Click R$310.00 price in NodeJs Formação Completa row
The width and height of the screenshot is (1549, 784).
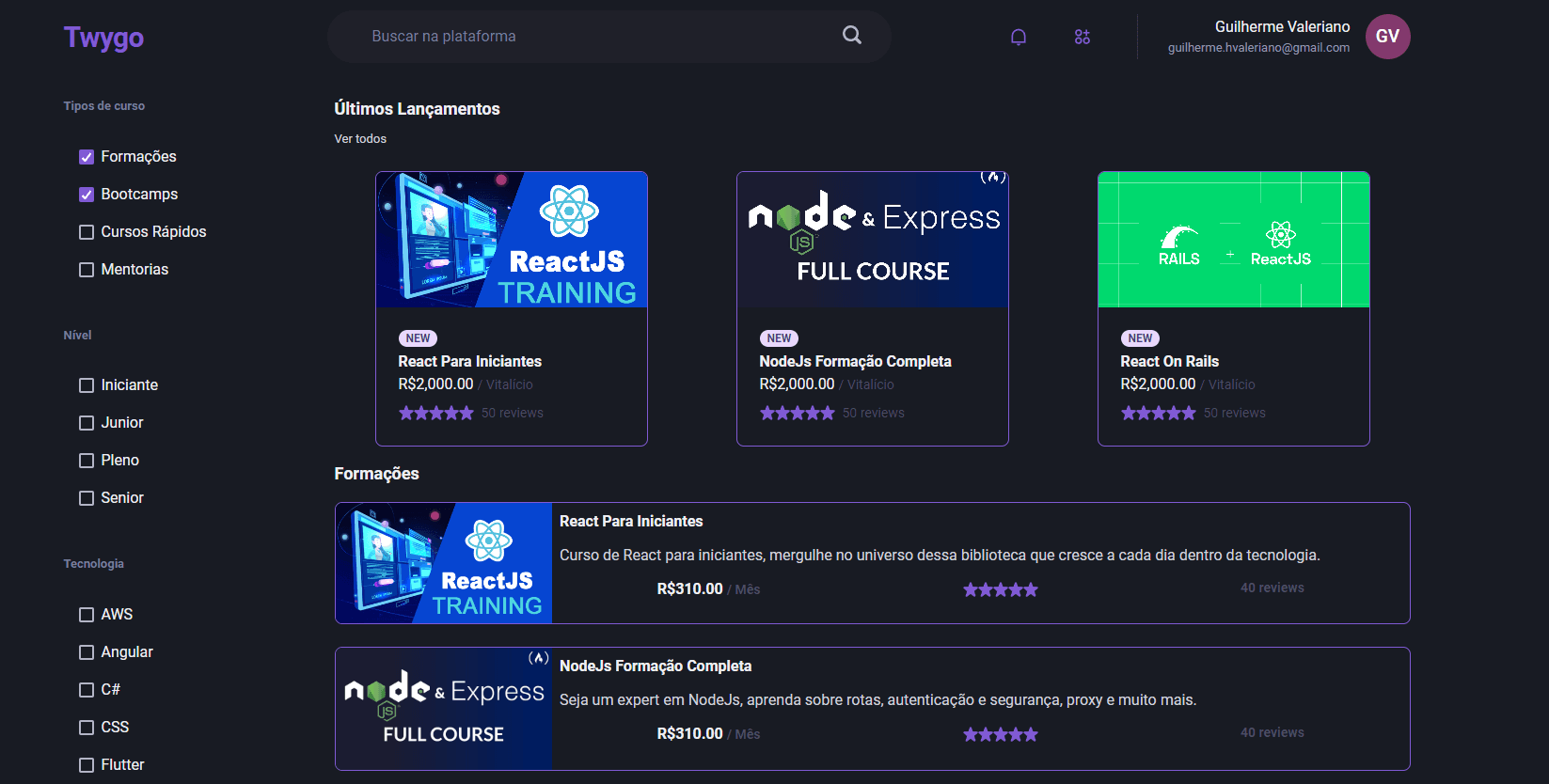[689, 733]
